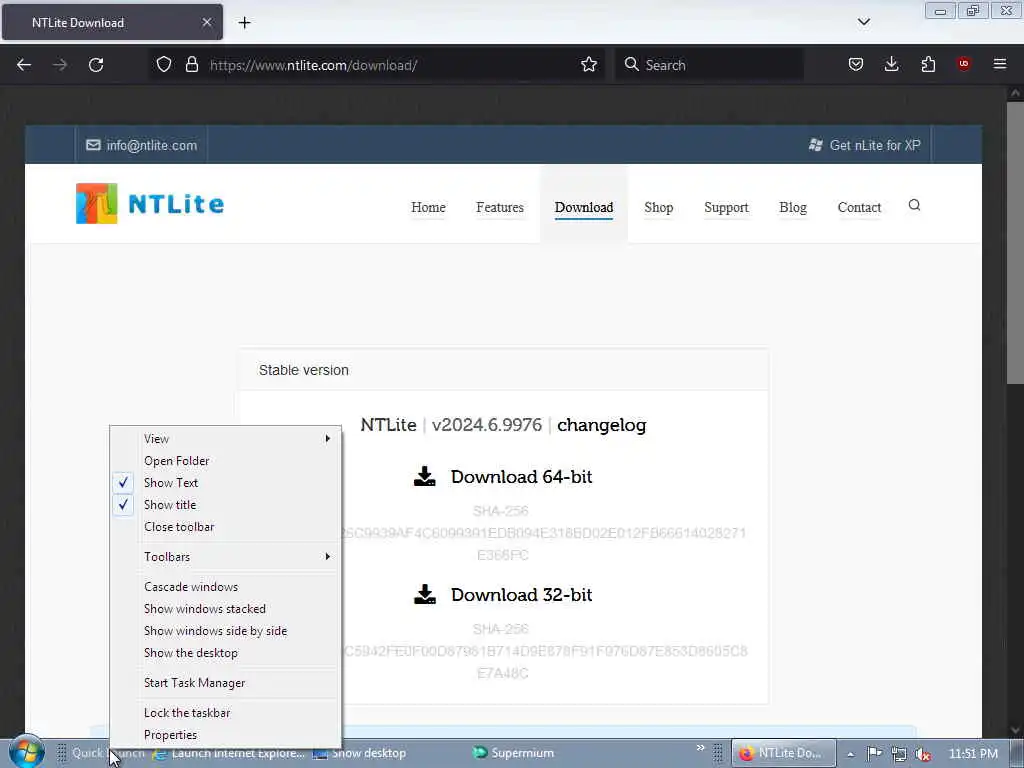This screenshot has height=768, width=1024.
Task: Open the website search magnifier icon
Action: [x=914, y=205]
